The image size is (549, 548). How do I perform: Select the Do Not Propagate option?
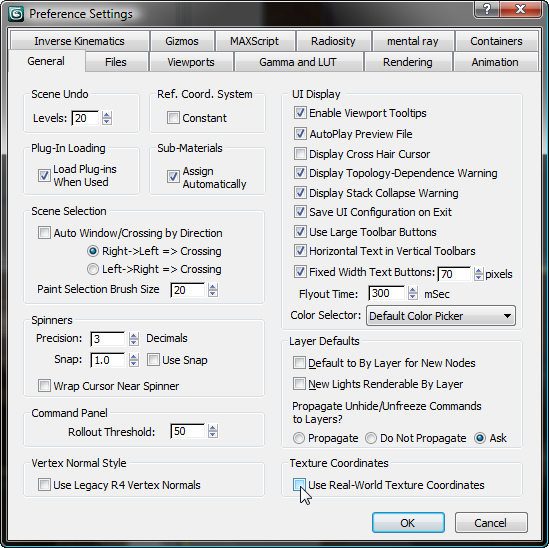(371, 438)
